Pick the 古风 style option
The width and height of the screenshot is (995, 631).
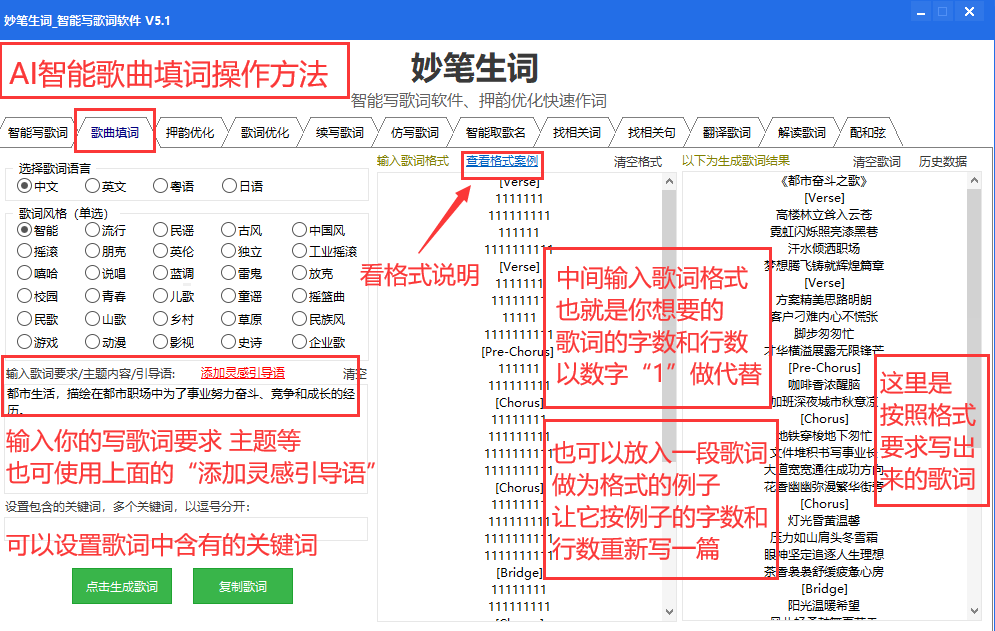(x=241, y=230)
